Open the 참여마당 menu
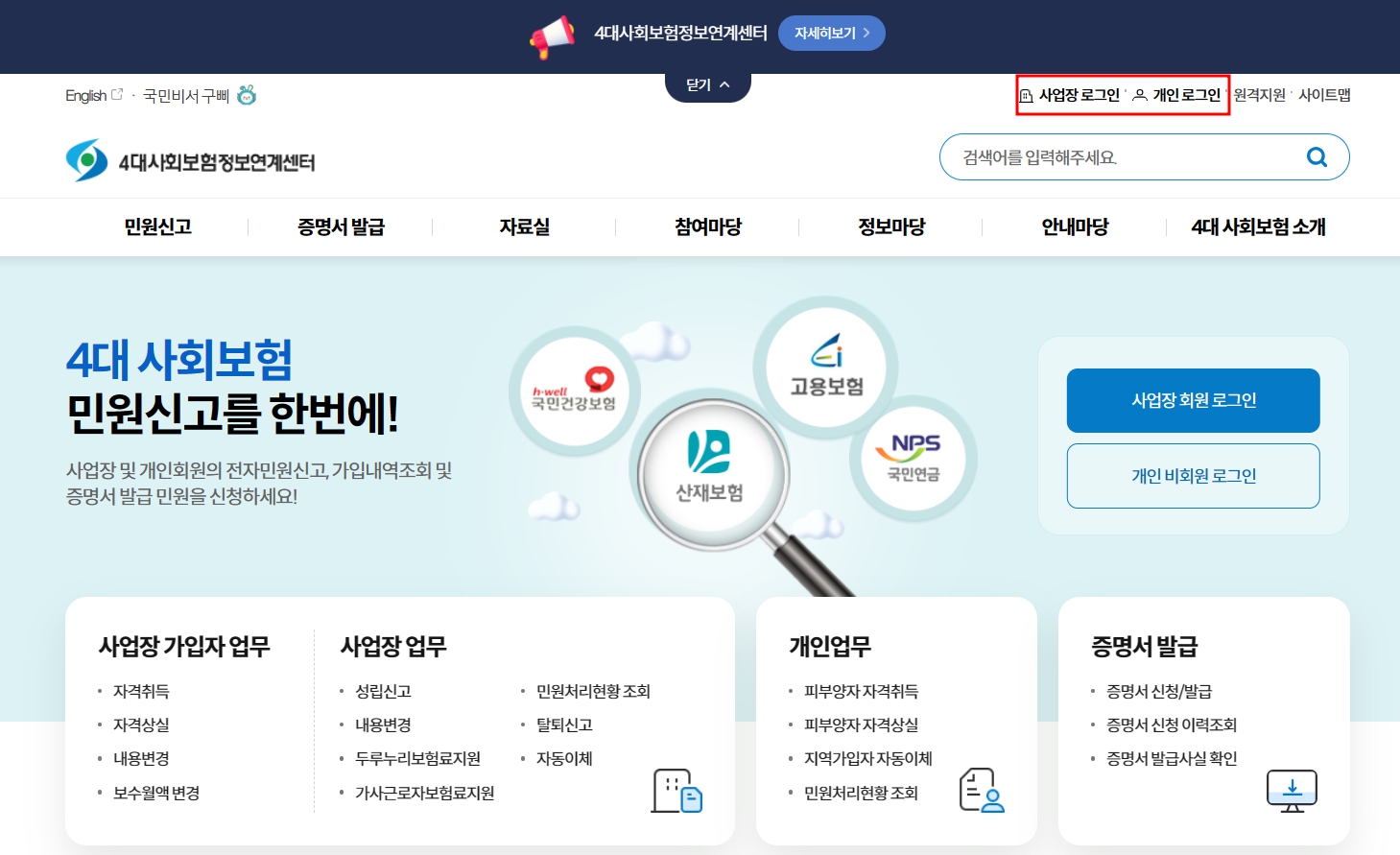Screen dimensions: 1400x855 coord(707,226)
